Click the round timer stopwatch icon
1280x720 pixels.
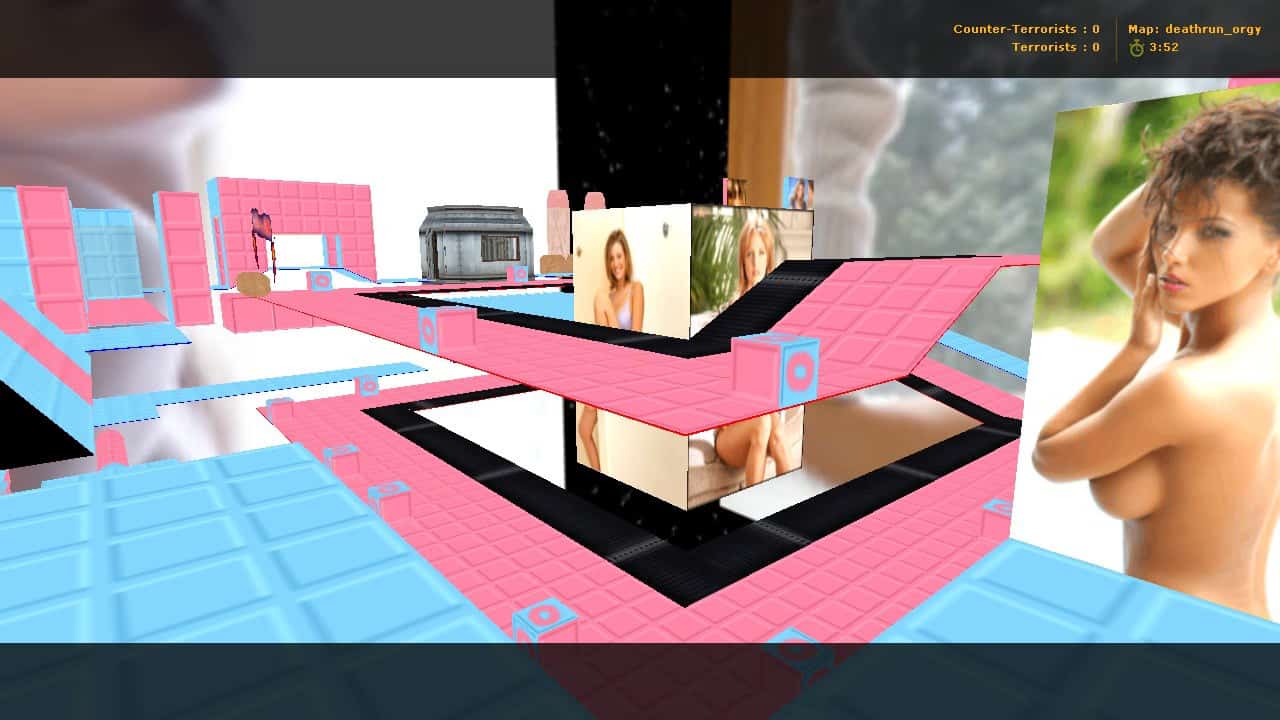coord(1136,47)
